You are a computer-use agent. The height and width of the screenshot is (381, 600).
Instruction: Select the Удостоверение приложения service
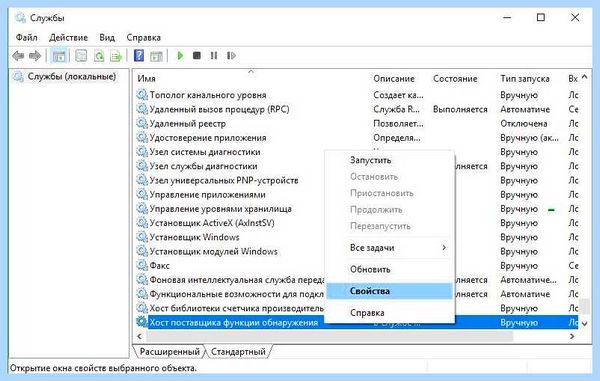pos(208,137)
